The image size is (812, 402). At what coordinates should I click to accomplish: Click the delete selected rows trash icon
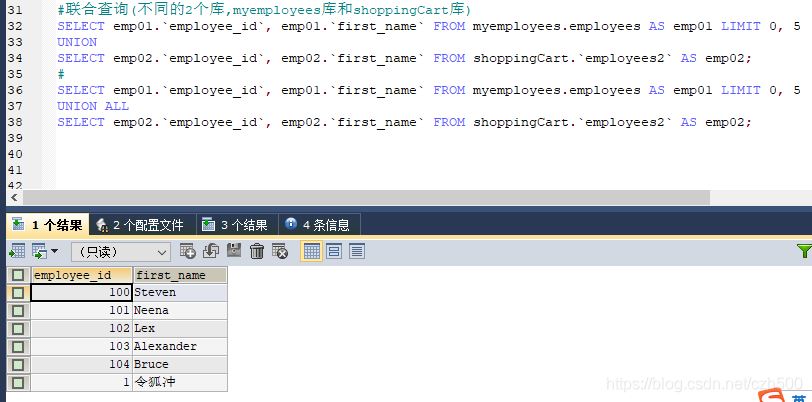pyautogui.click(x=257, y=251)
